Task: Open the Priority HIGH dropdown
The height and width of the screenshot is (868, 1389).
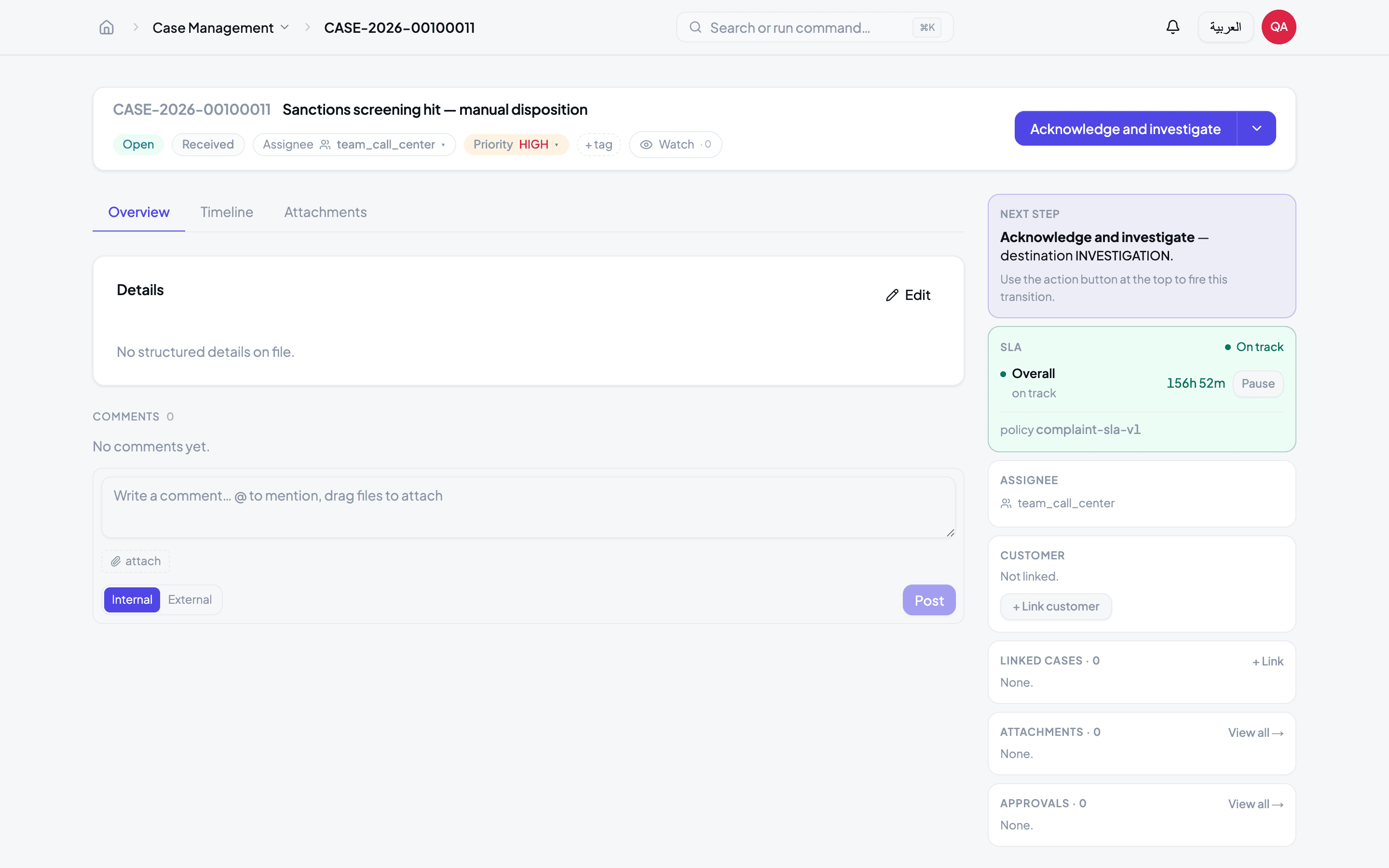Action: click(x=516, y=145)
